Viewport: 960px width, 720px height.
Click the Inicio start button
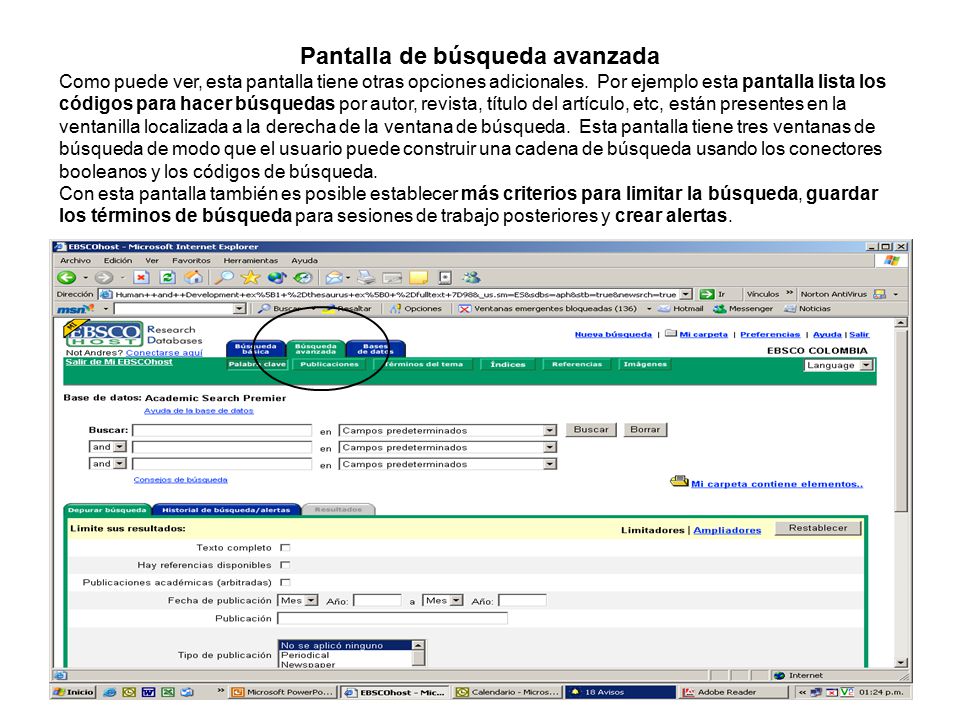tap(73, 692)
